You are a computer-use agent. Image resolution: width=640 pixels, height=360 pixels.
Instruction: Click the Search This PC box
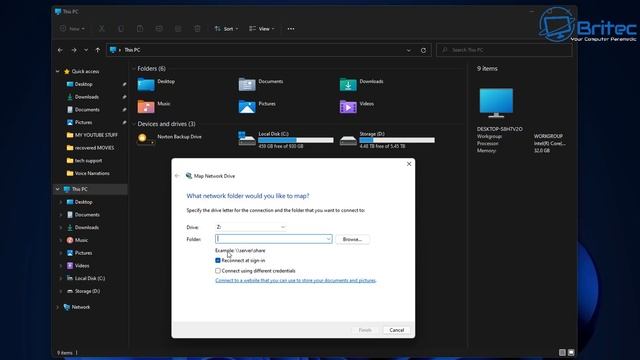coord(504,50)
